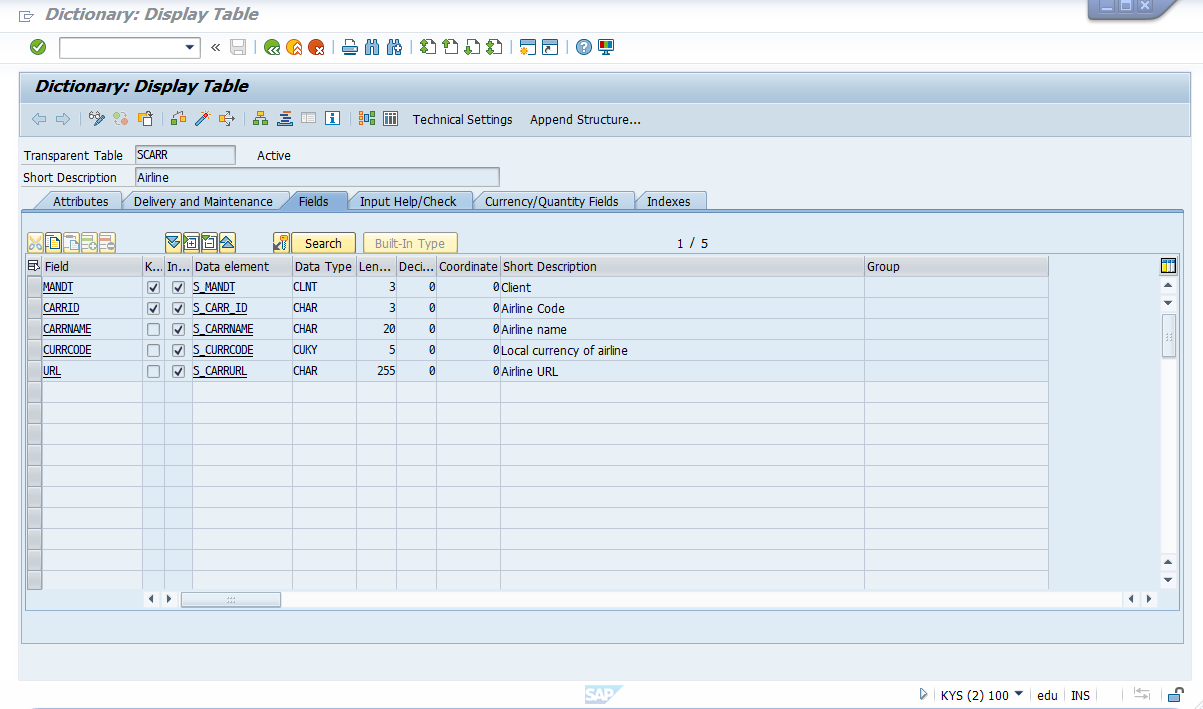
Task: Click the horizontal scrollbar thumb
Action: pyautogui.click(x=231, y=599)
